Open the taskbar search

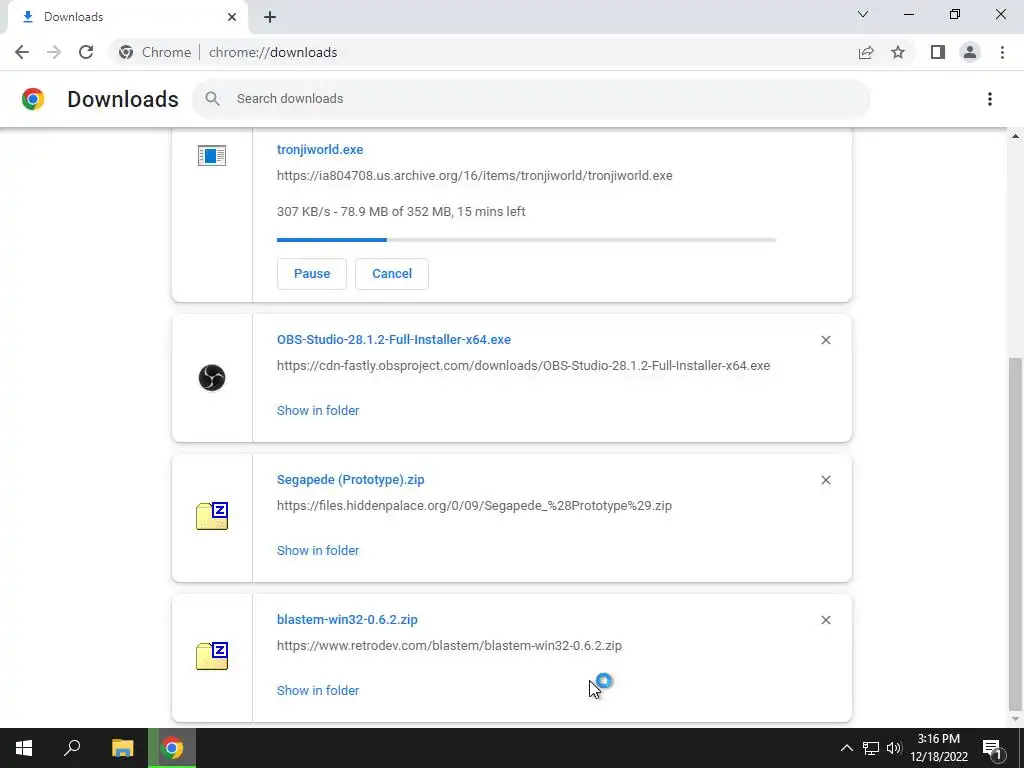coord(72,748)
